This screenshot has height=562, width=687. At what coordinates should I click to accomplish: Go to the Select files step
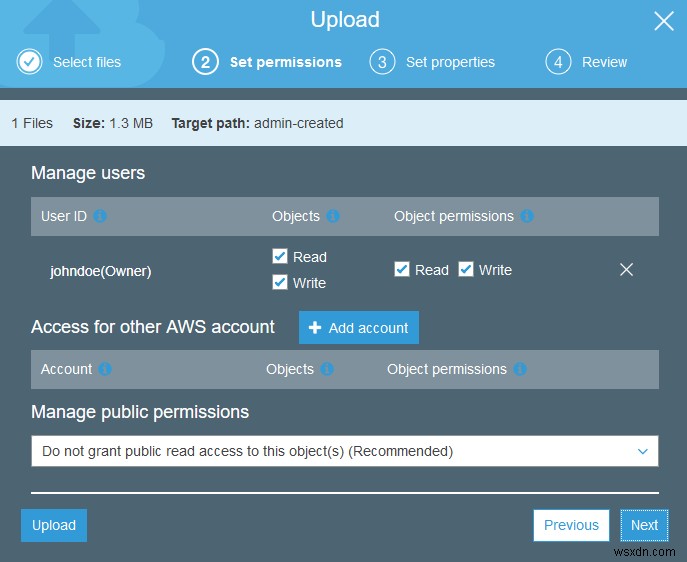point(87,62)
